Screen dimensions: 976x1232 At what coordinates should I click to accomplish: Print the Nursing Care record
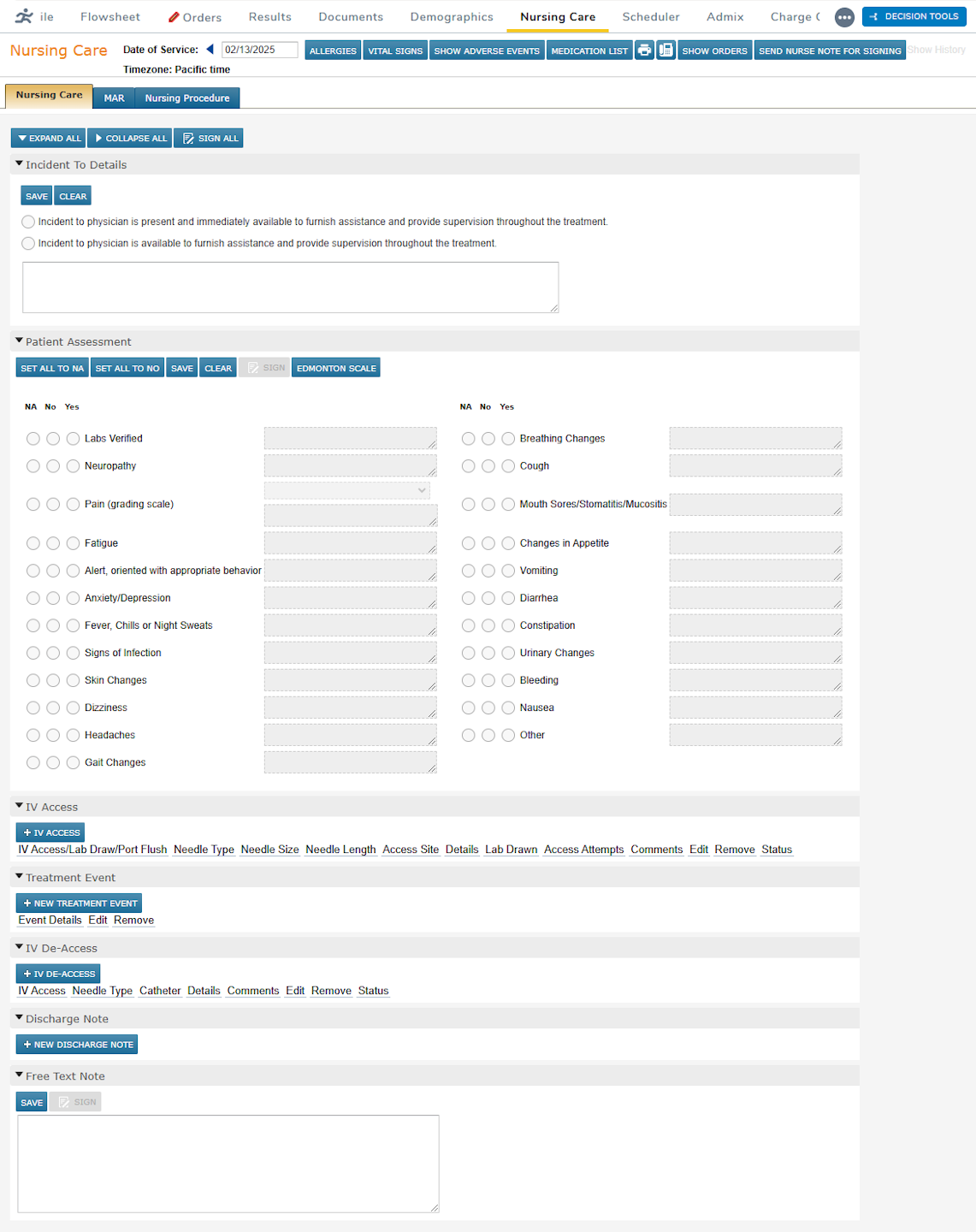click(x=644, y=50)
